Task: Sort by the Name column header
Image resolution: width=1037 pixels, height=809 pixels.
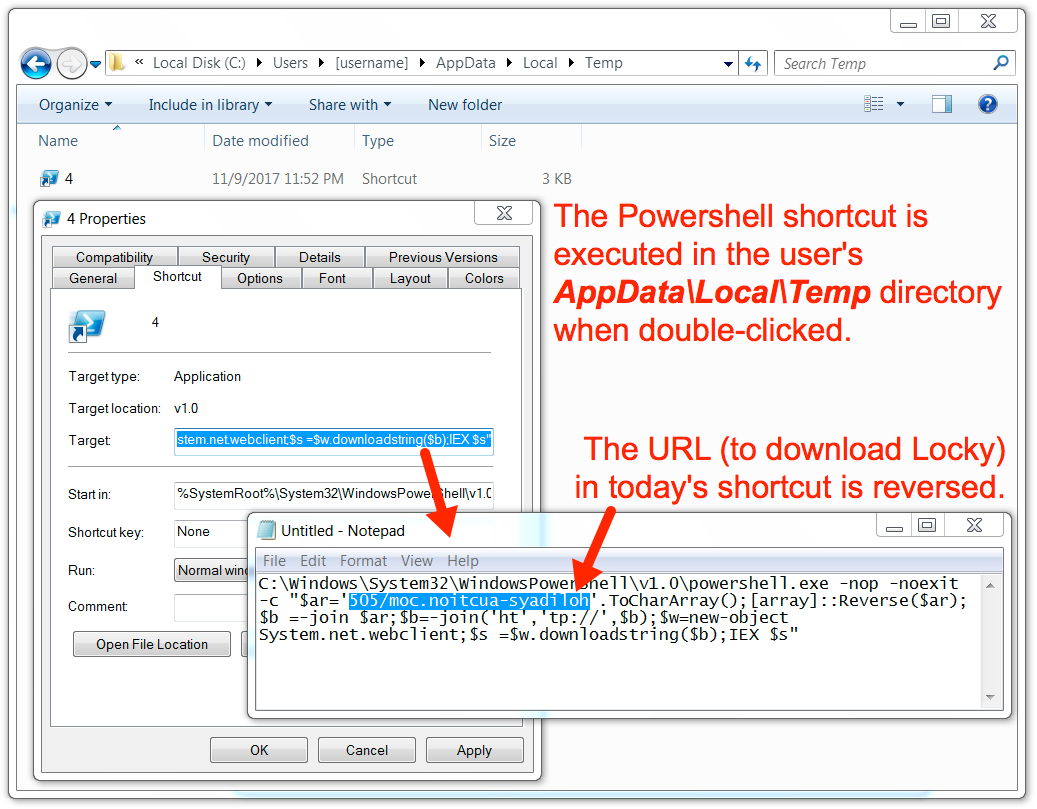Action: tap(58, 141)
